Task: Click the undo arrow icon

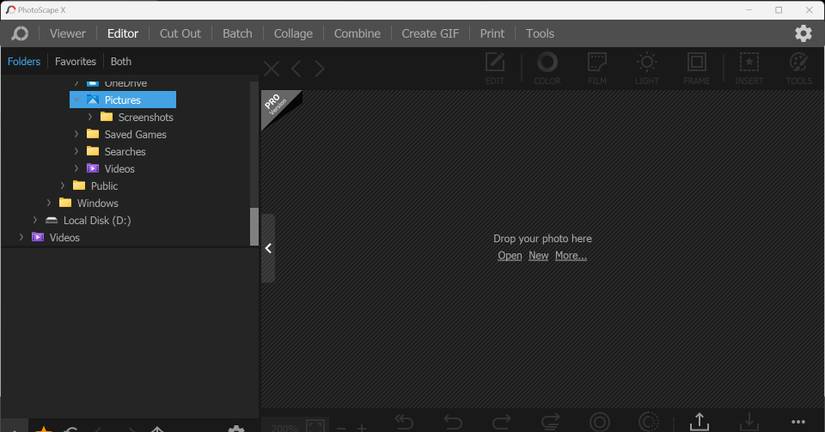Action: click(x=452, y=422)
